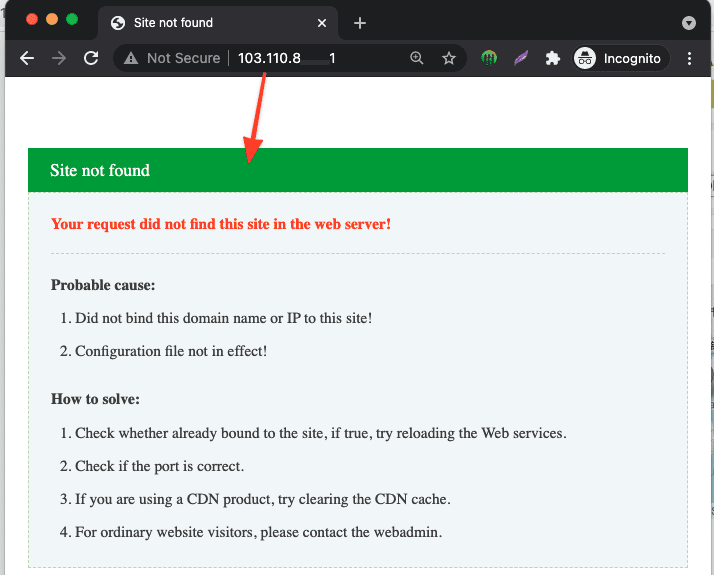
Task: Open the Chrome three-dot menu
Action: click(690, 59)
